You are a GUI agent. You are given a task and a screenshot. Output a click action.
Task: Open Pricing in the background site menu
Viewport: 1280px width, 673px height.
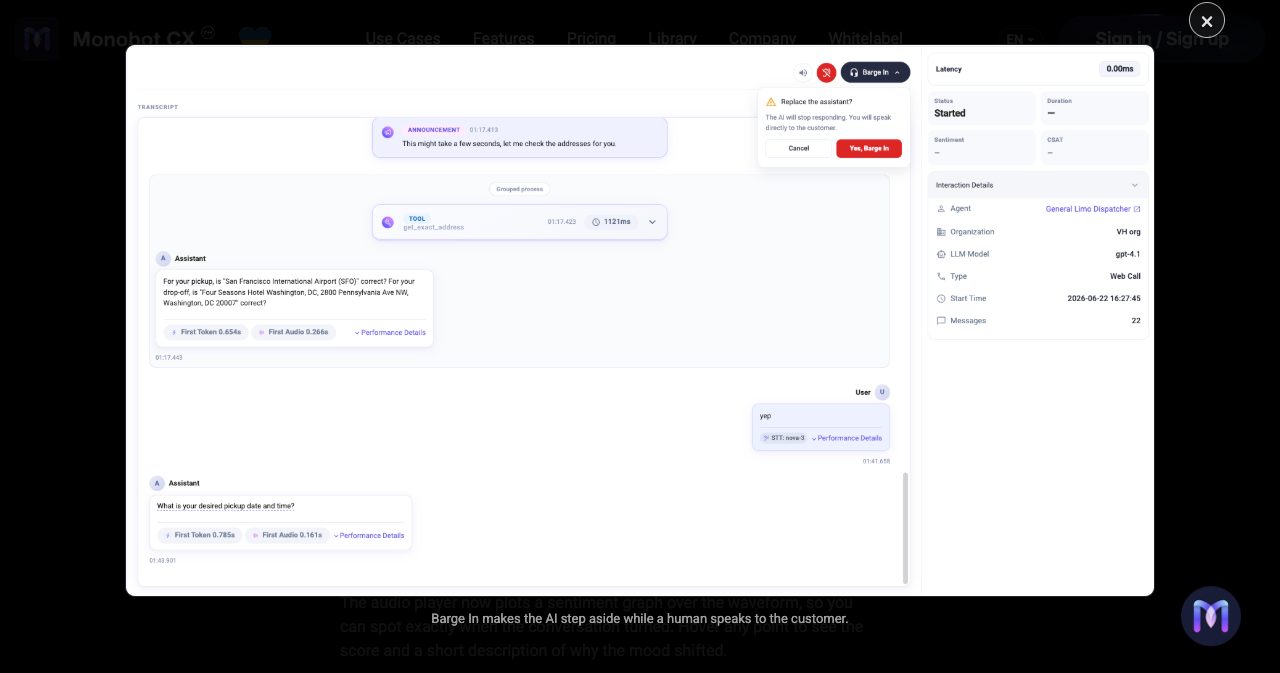tap(591, 39)
